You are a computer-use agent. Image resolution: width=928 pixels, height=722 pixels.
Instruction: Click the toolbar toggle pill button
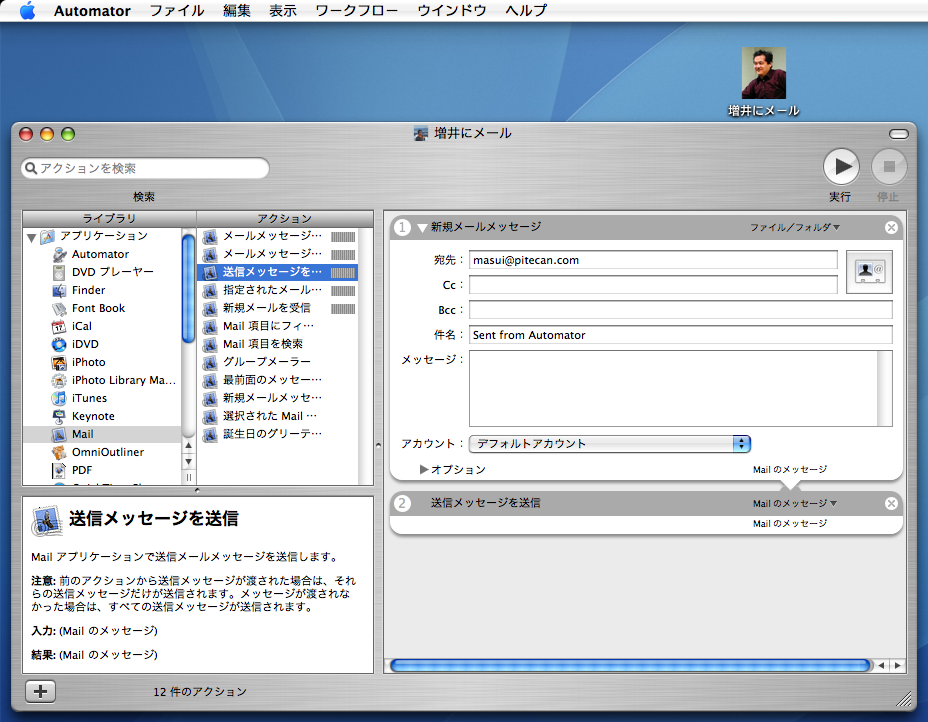click(x=898, y=134)
